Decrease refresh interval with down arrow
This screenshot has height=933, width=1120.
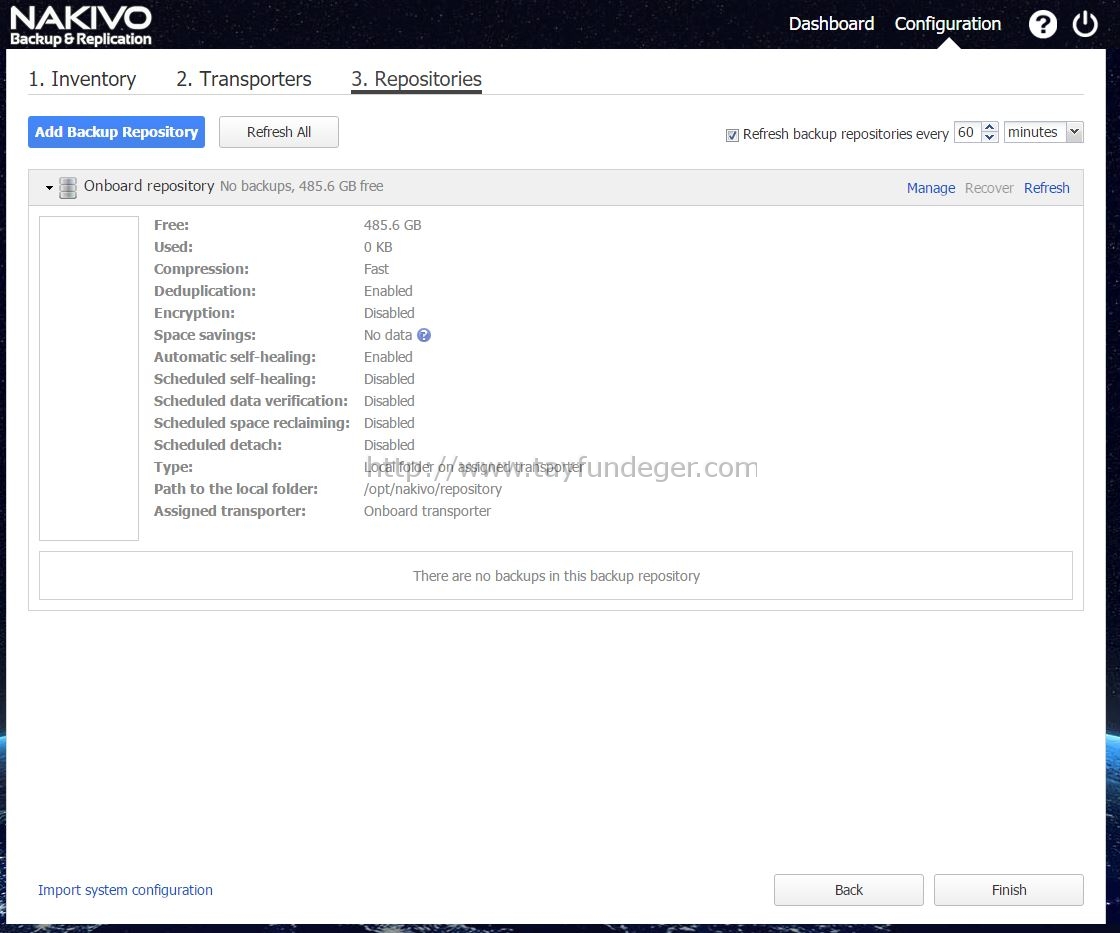[989, 137]
